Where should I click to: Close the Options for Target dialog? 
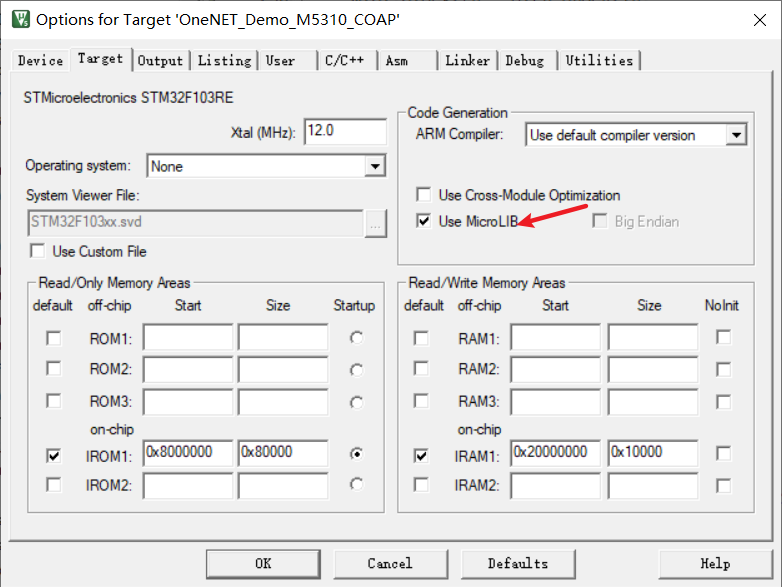tap(760, 20)
